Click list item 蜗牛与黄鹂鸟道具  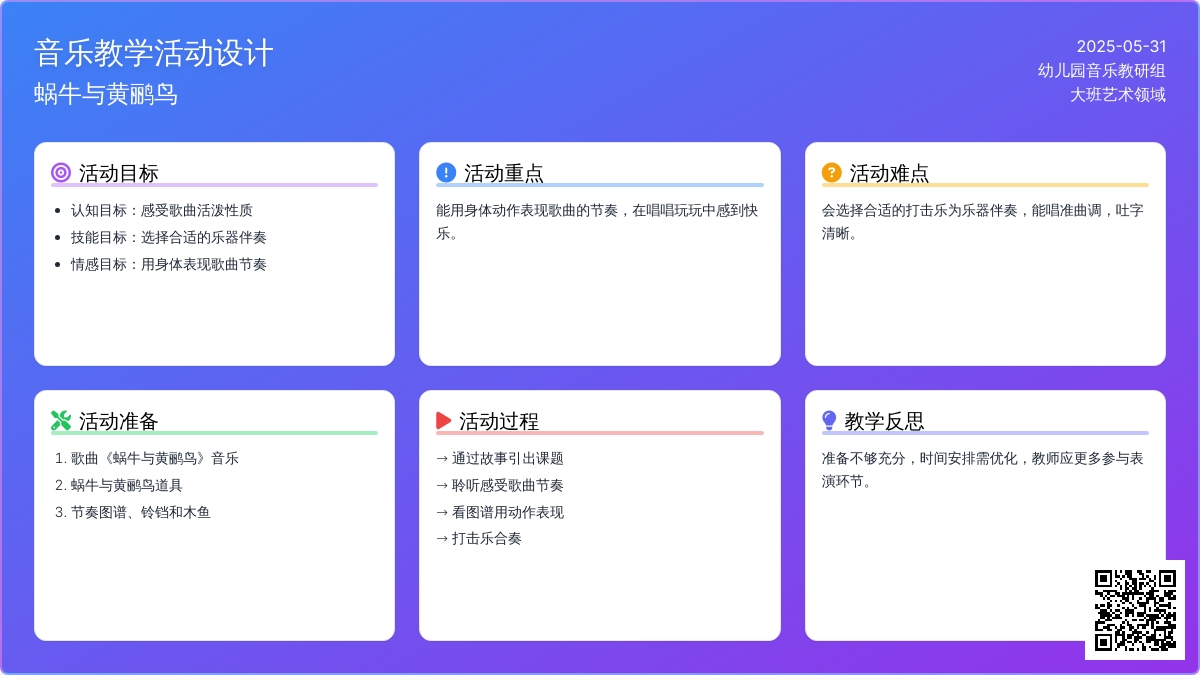pyautogui.click(x=127, y=485)
